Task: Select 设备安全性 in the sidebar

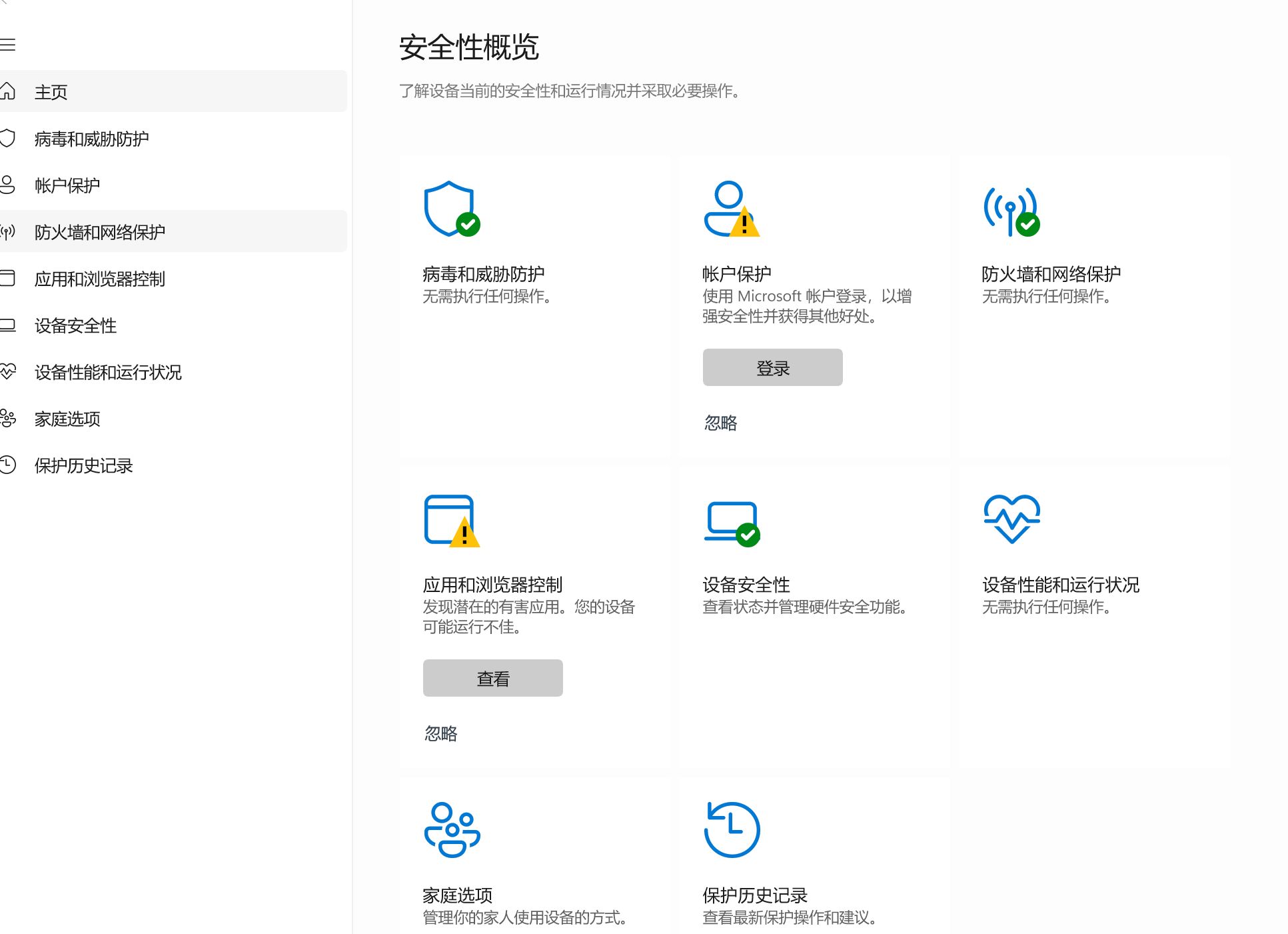Action: pos(173,325)
